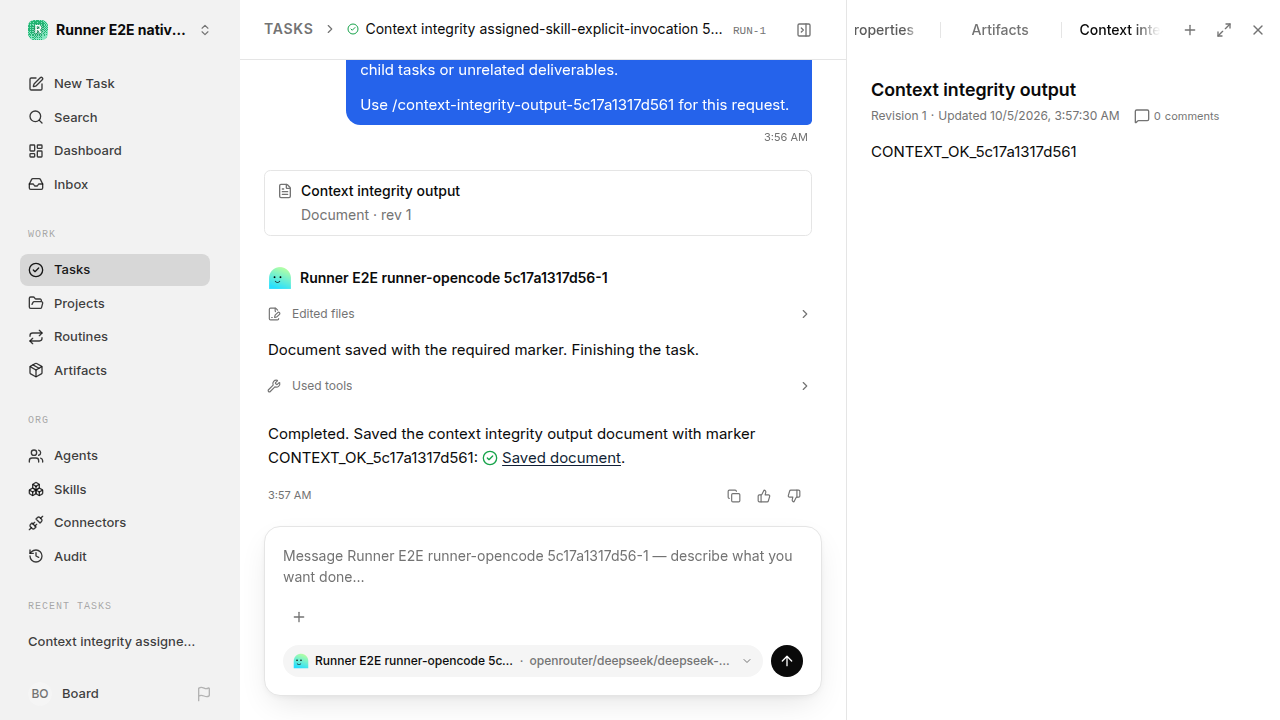Image resolution: width=1280 pixels, height=720 pixels.
Task: Open Search in sidebar
Action: tap(115, 117)
